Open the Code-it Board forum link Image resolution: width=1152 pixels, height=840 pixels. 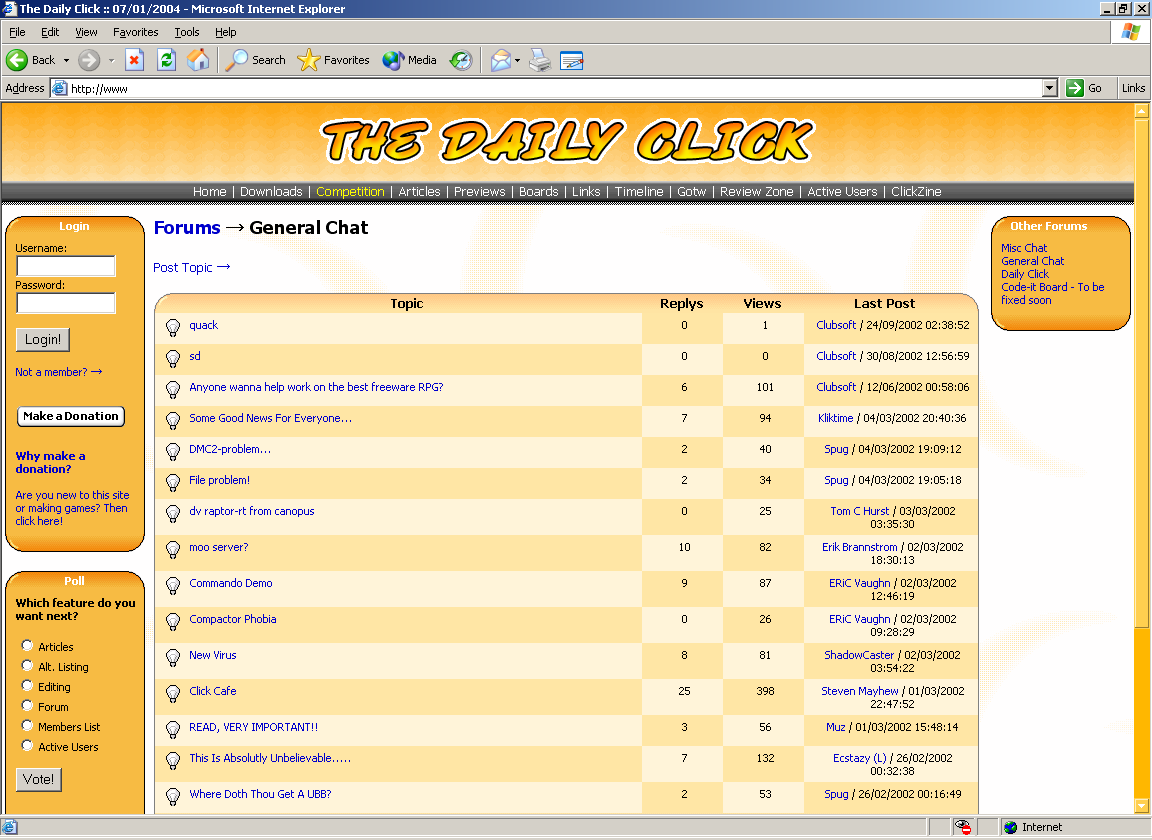[x=1052, y=293]
